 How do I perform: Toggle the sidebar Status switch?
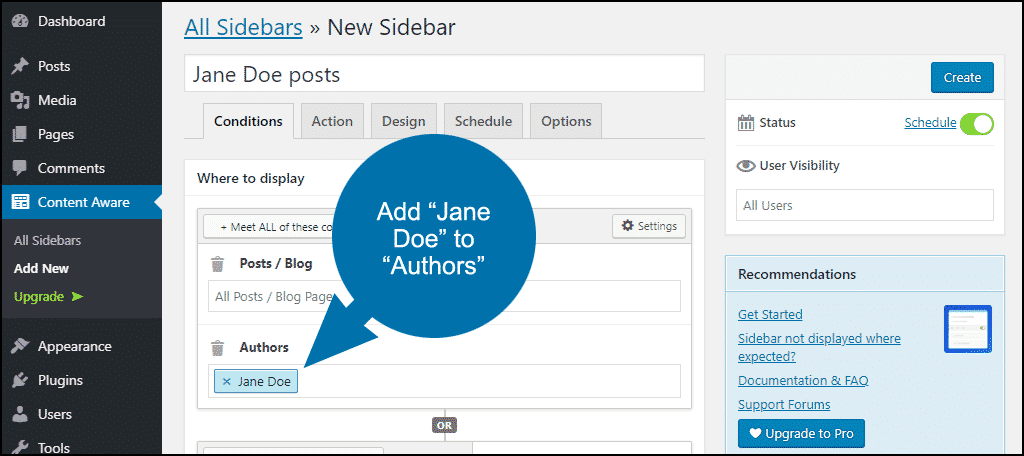coord(976,123)
